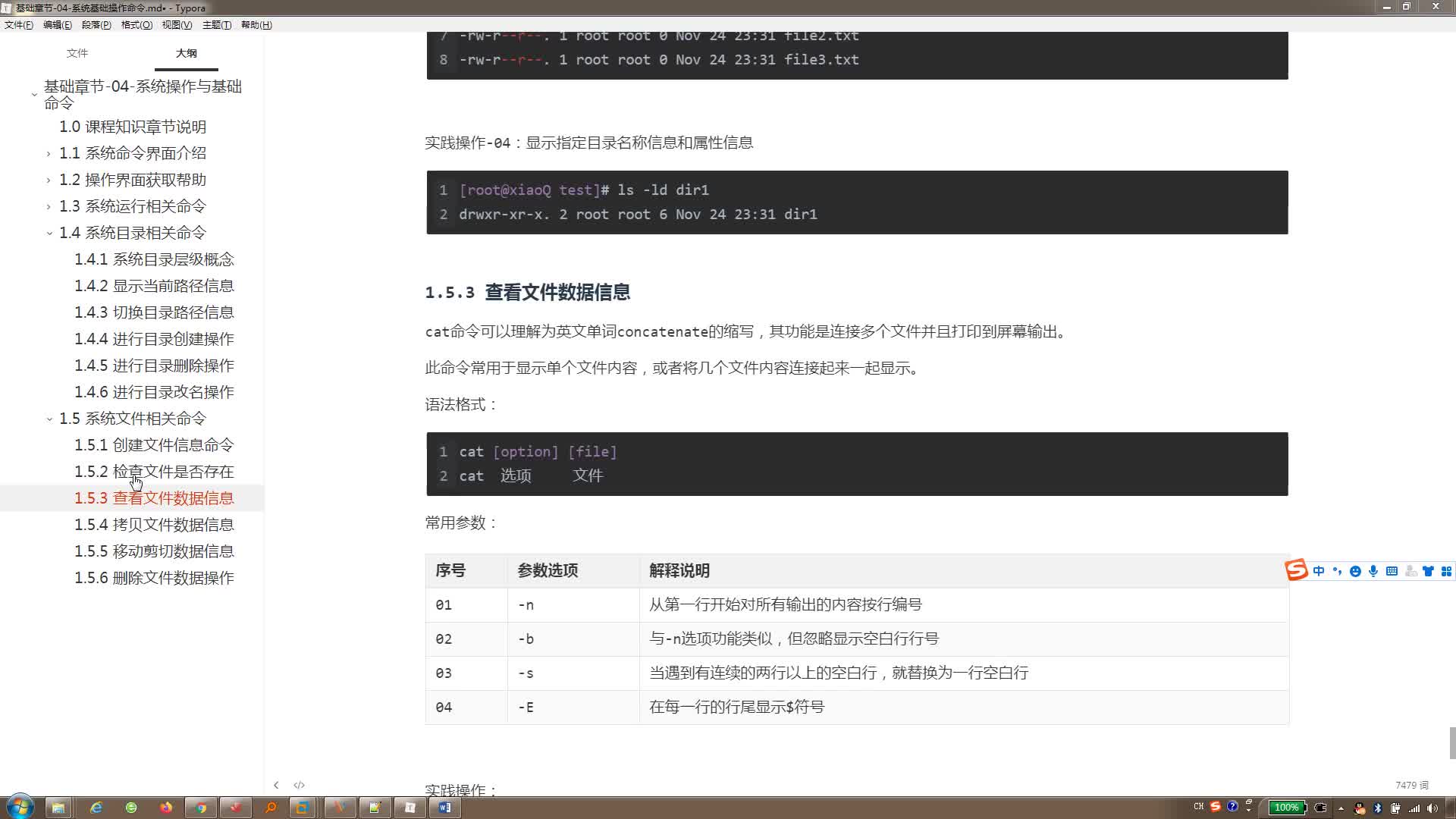Click the sidebar collapse arrow icon
Screen dimensions: 1456x819
coord(276,785)
